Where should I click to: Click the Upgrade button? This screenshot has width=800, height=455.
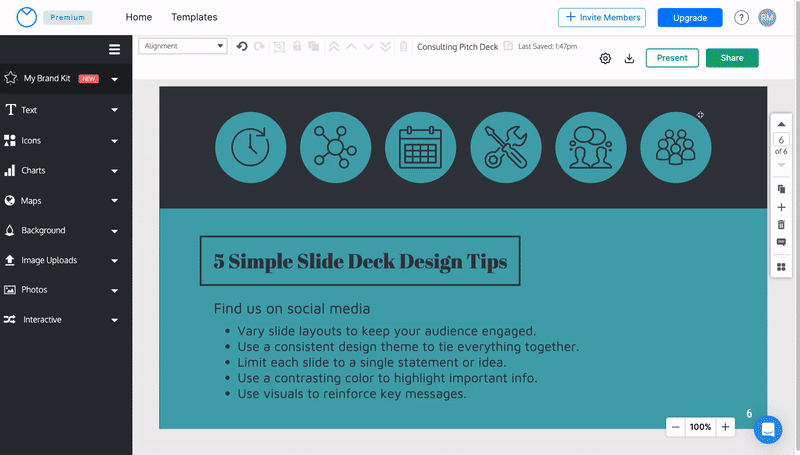point(690,18)
